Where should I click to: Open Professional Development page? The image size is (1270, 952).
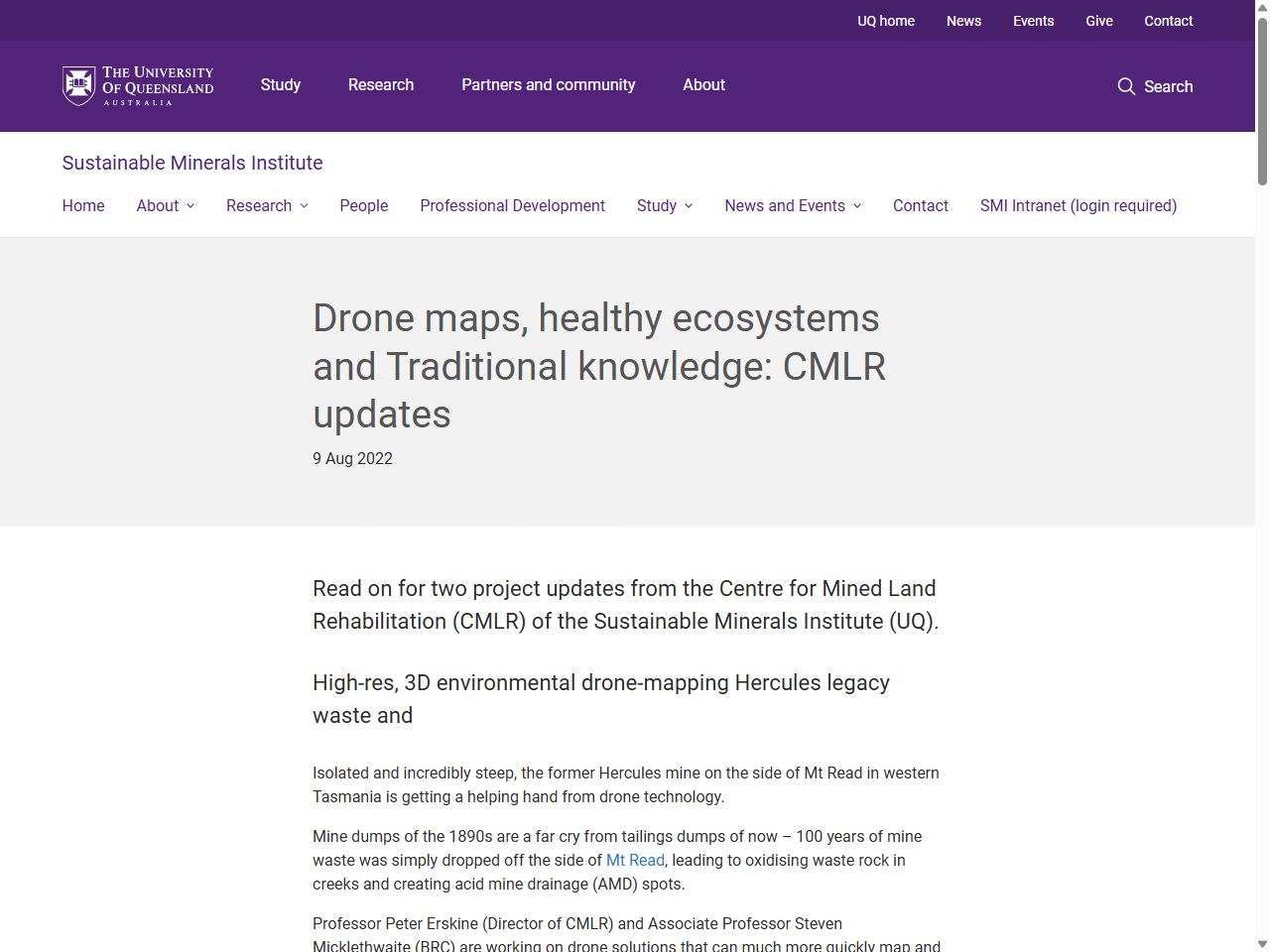512,206
